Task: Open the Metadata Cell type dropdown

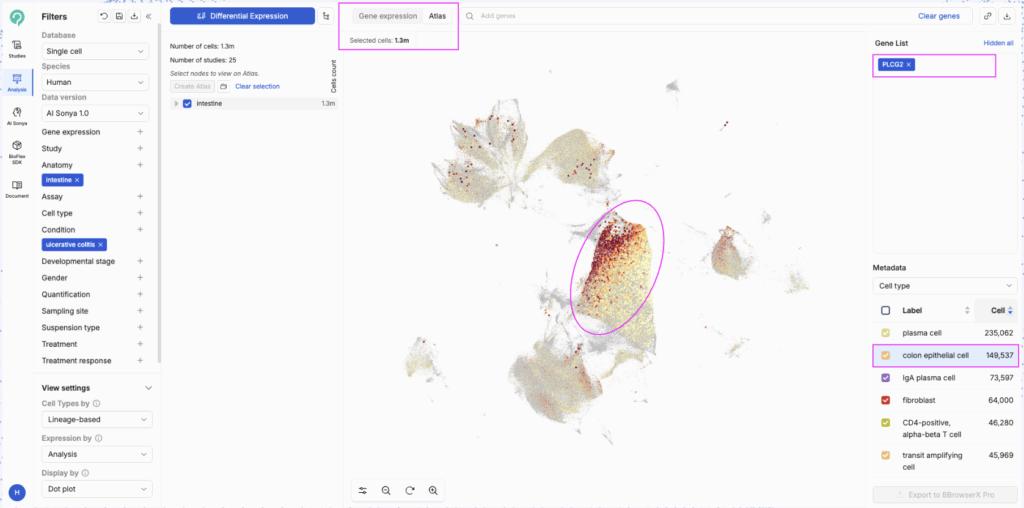Action: (x=943, y=285)
